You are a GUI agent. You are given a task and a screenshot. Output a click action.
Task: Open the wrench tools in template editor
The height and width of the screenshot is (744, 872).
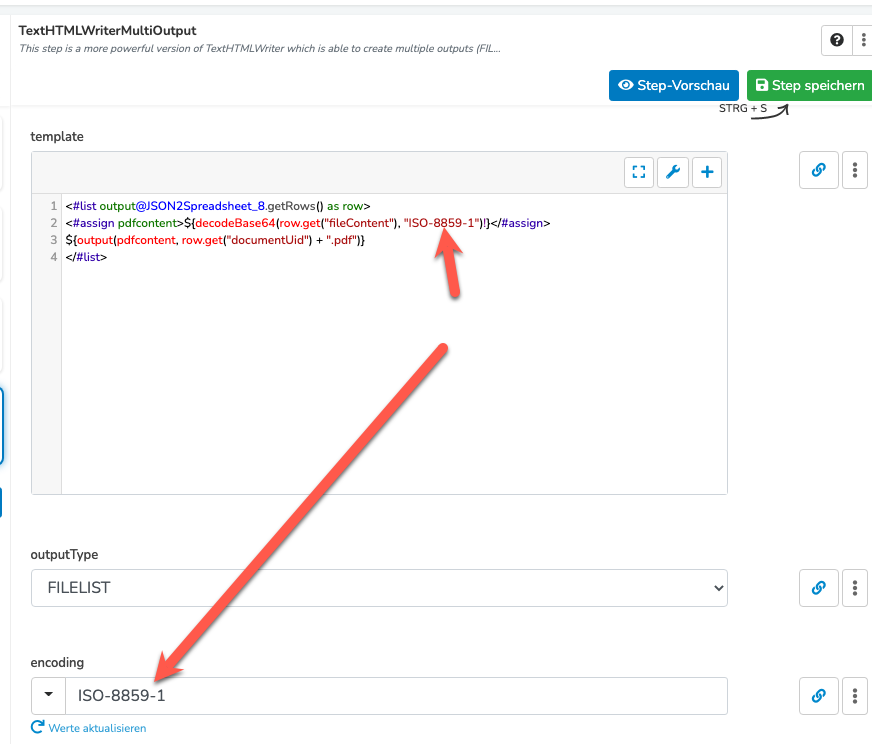(673, 172)
